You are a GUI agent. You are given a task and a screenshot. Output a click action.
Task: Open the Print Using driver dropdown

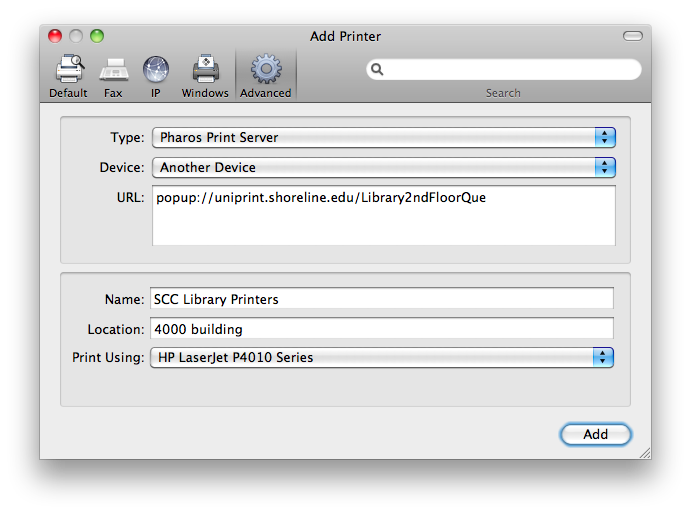click(x=382, y=358)
